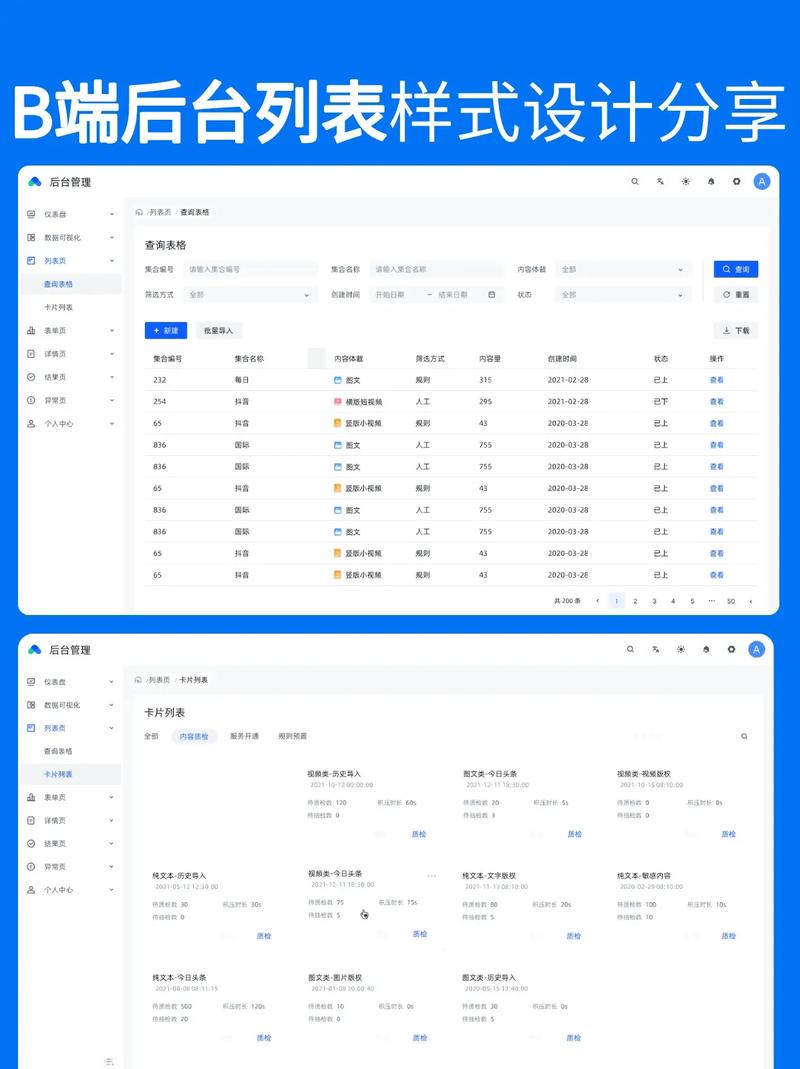800x1069 pixels.
Task: Click the 新建 button
Action: [x=166, y=330]
